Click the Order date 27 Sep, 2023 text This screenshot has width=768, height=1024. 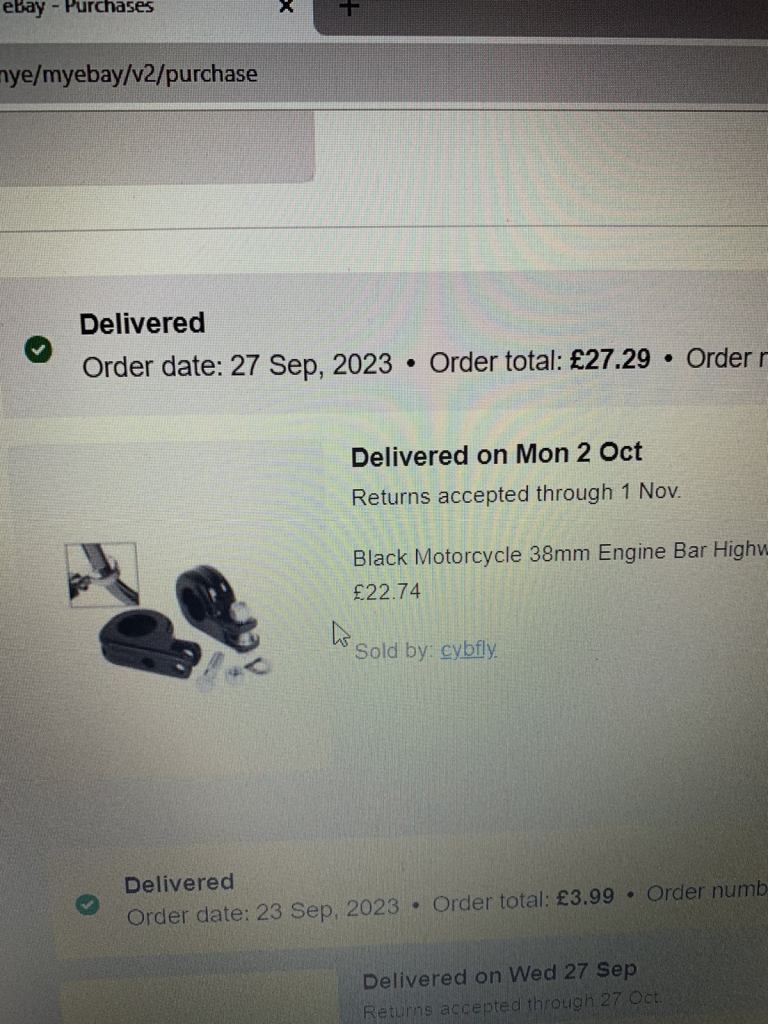pos(237,365)
